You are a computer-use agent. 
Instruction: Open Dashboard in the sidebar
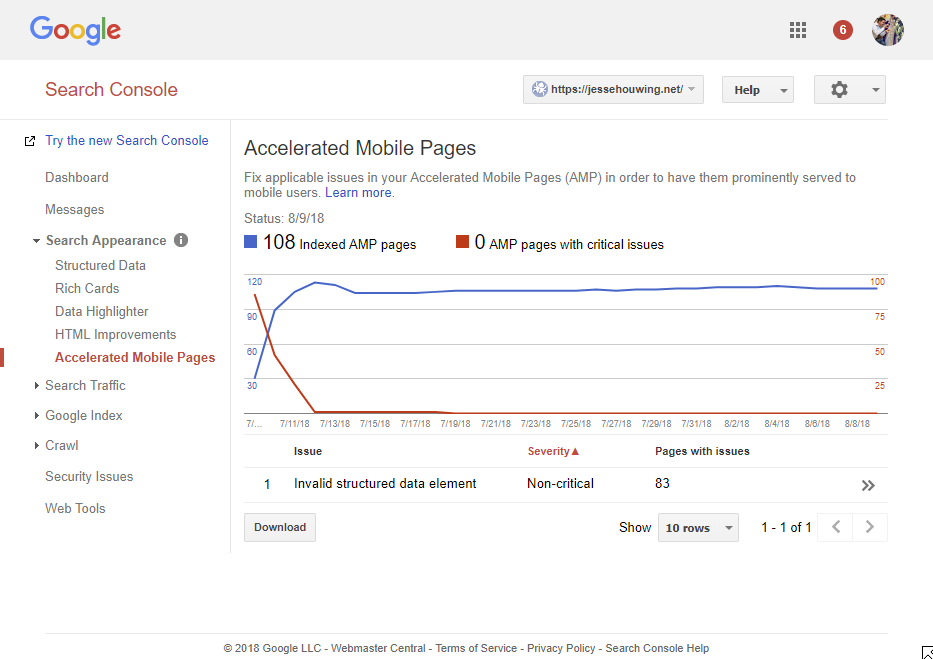click(x=77, y=177)
